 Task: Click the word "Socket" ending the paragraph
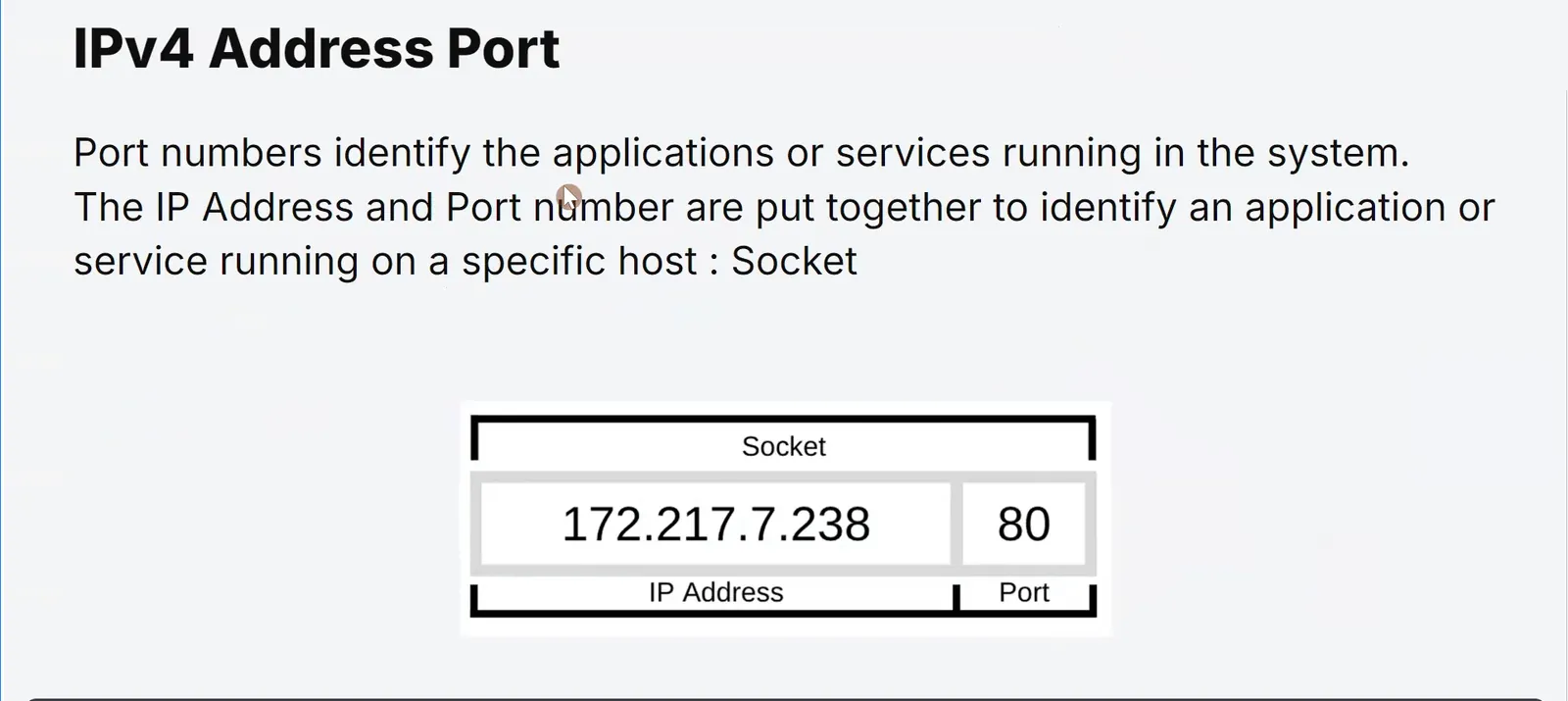[794, 261]
